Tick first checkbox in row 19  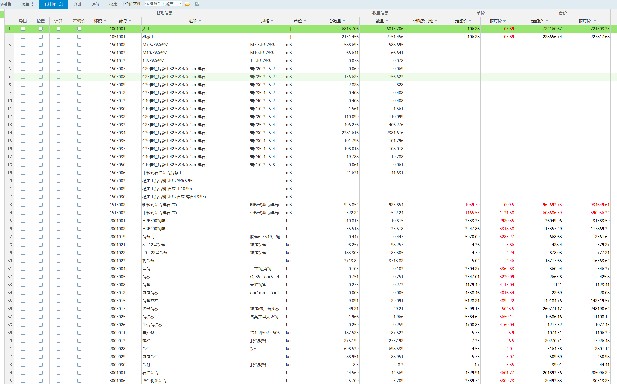[23, 173]
